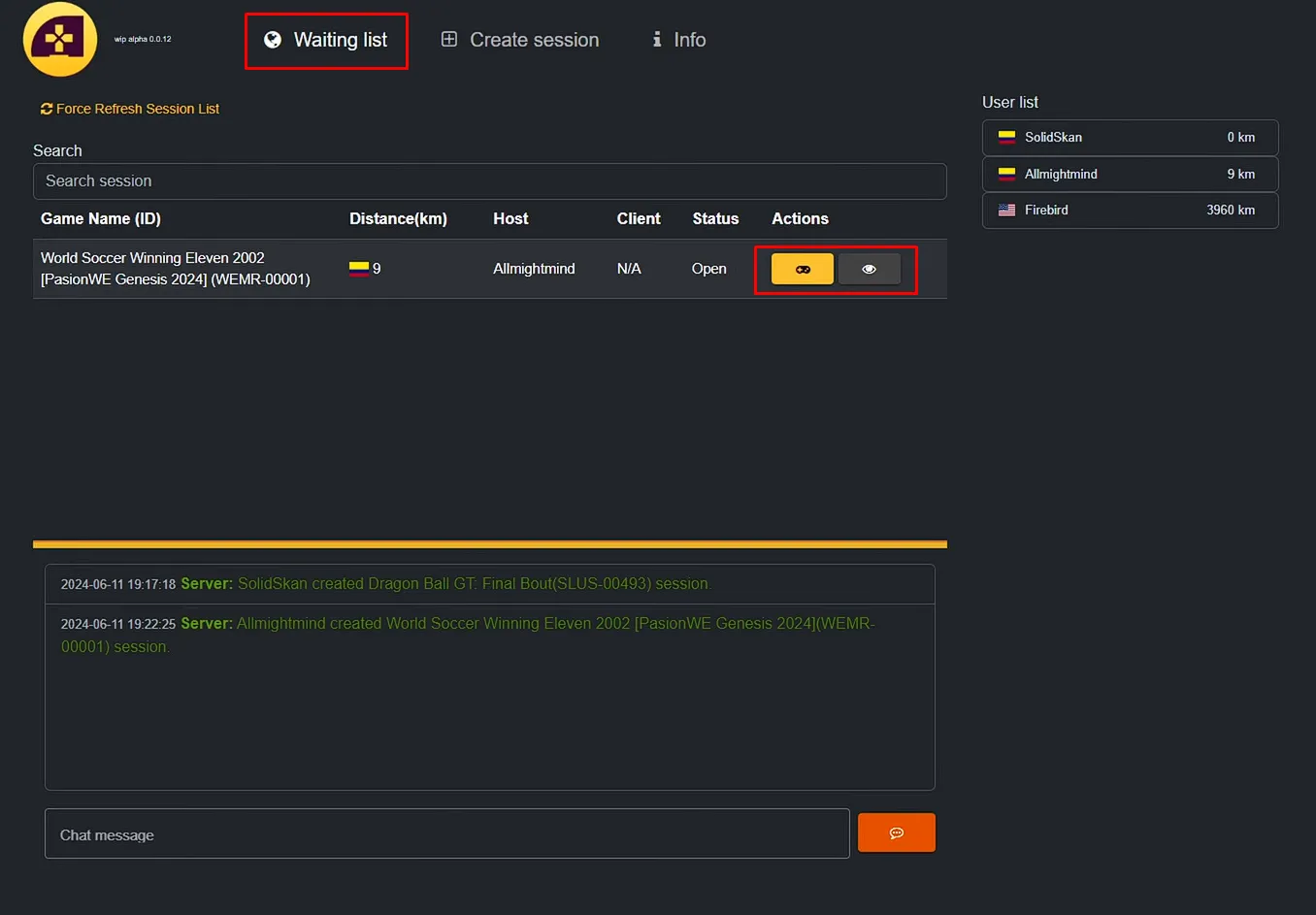
Task: Click the US flag icon next to Firebird
Action: point(1006,211)
